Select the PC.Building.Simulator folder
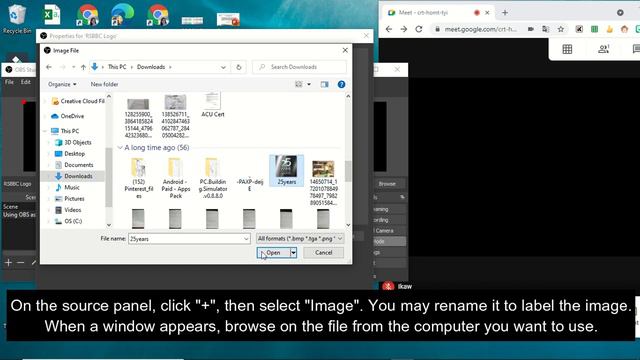This screenshot has height=360, width=640. tap(213, 178)
